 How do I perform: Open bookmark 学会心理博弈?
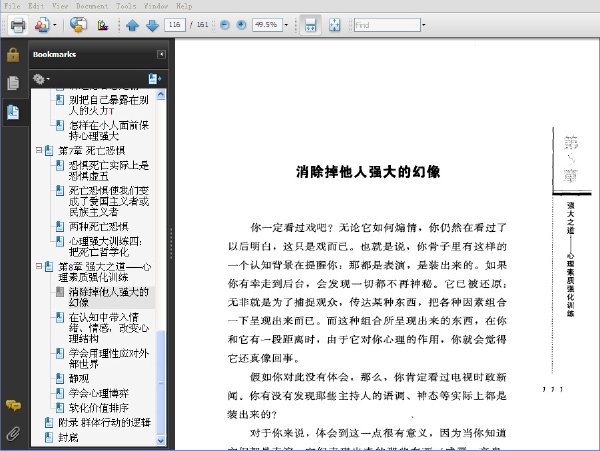coord(99,393)
